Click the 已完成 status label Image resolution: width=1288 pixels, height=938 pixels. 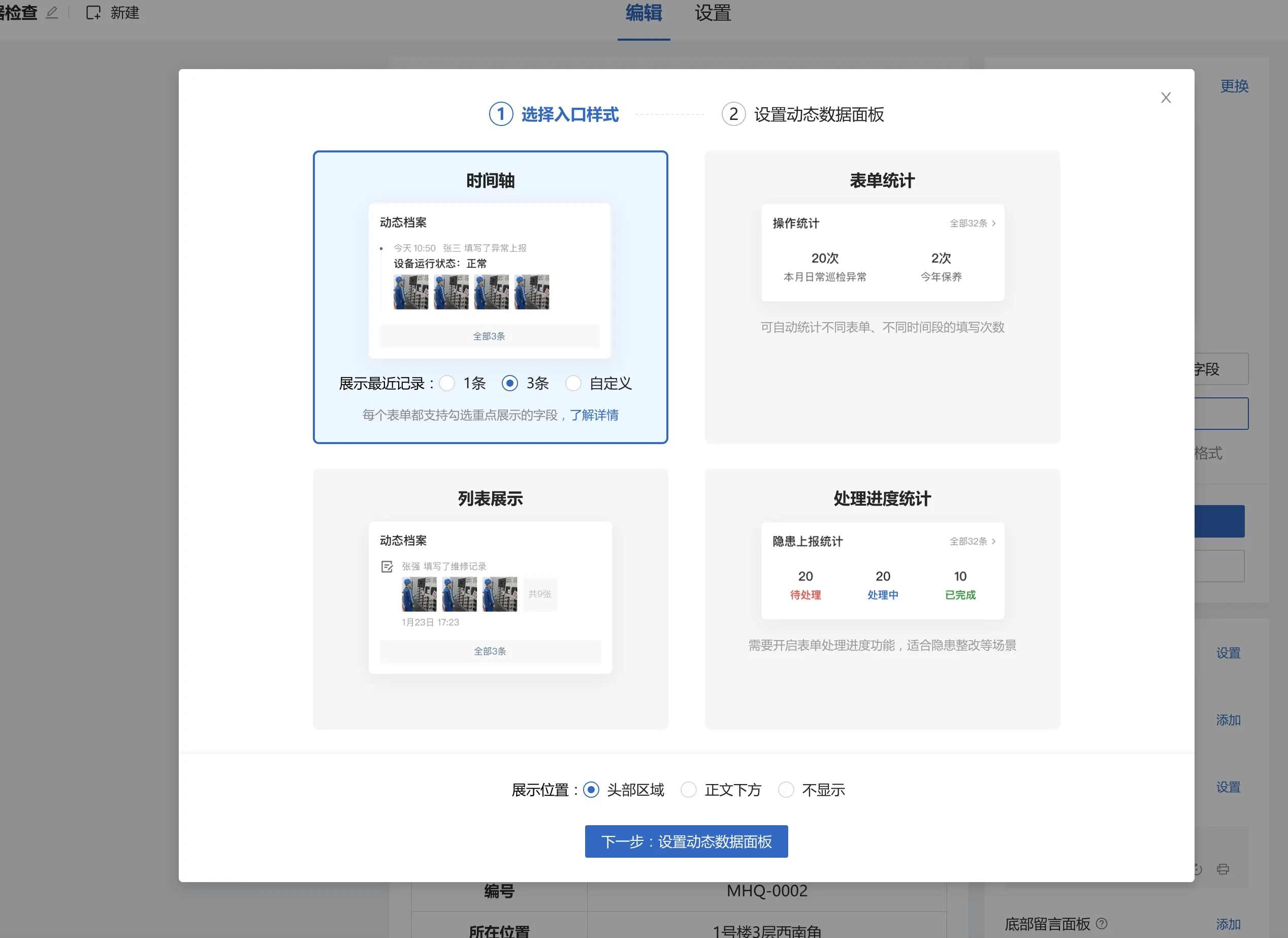pyautogui.click(x=960, y=595)
